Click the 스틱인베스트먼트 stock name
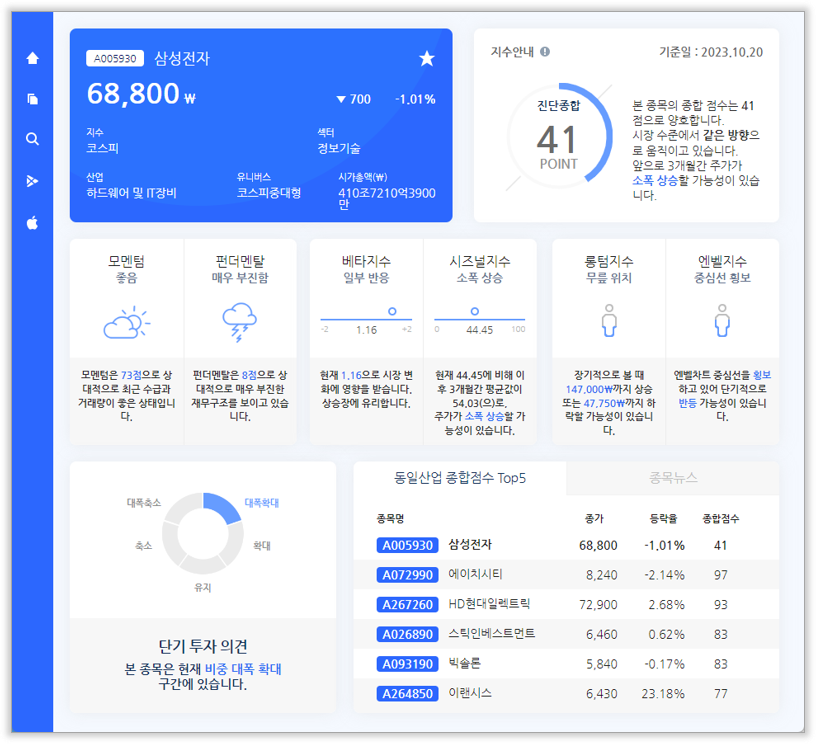 [x=492, y=634]
